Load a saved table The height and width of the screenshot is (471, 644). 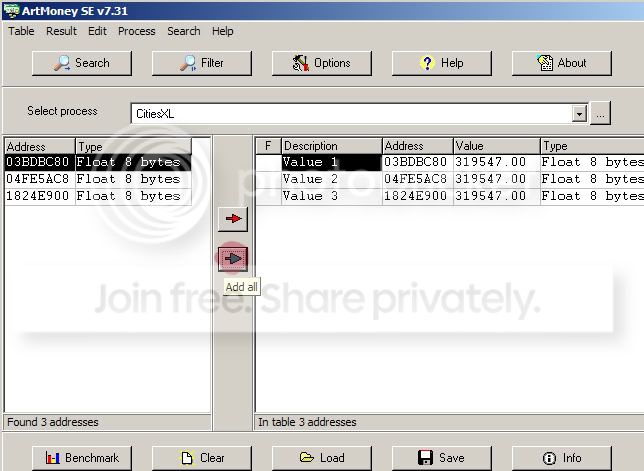click(x=322, y=458)
